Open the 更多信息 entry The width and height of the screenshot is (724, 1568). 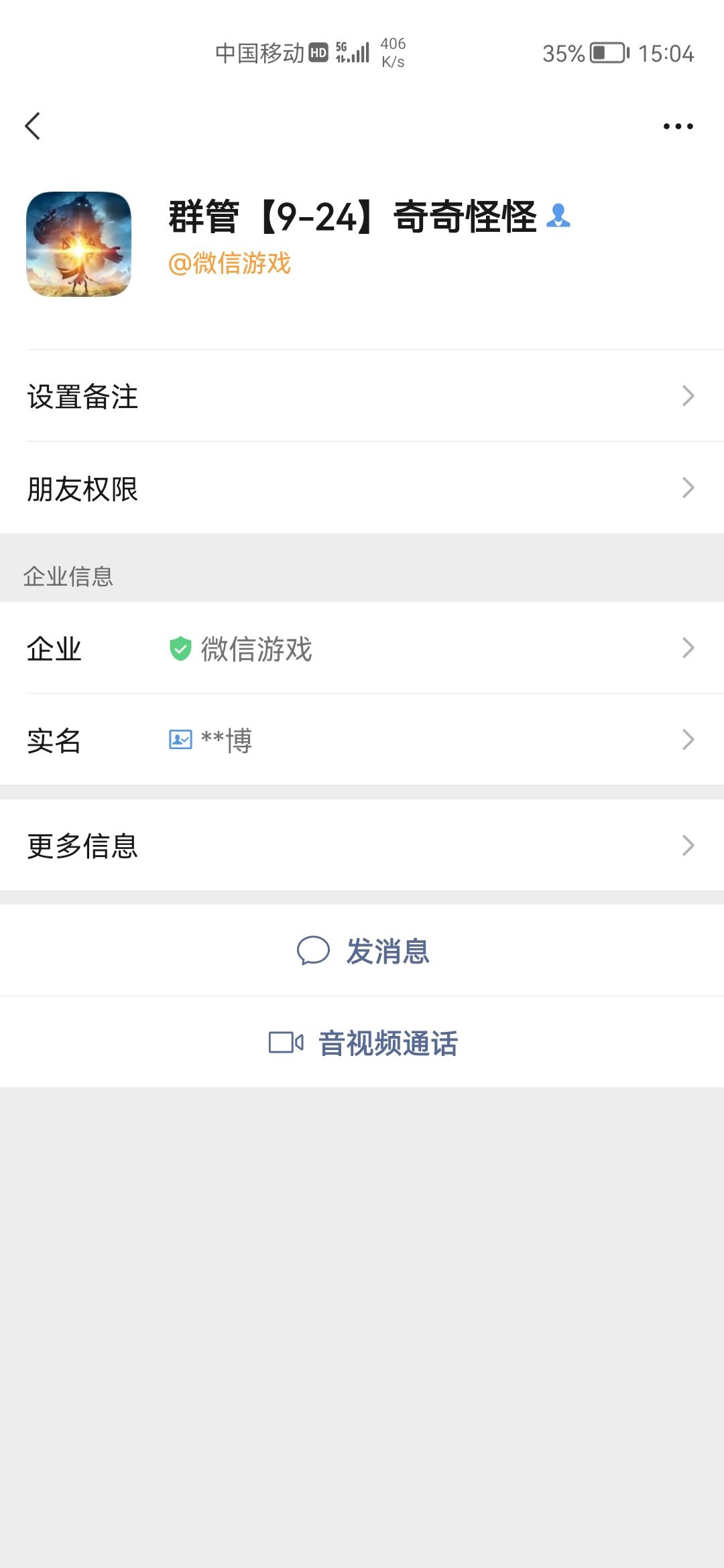[x=362, y=845]
